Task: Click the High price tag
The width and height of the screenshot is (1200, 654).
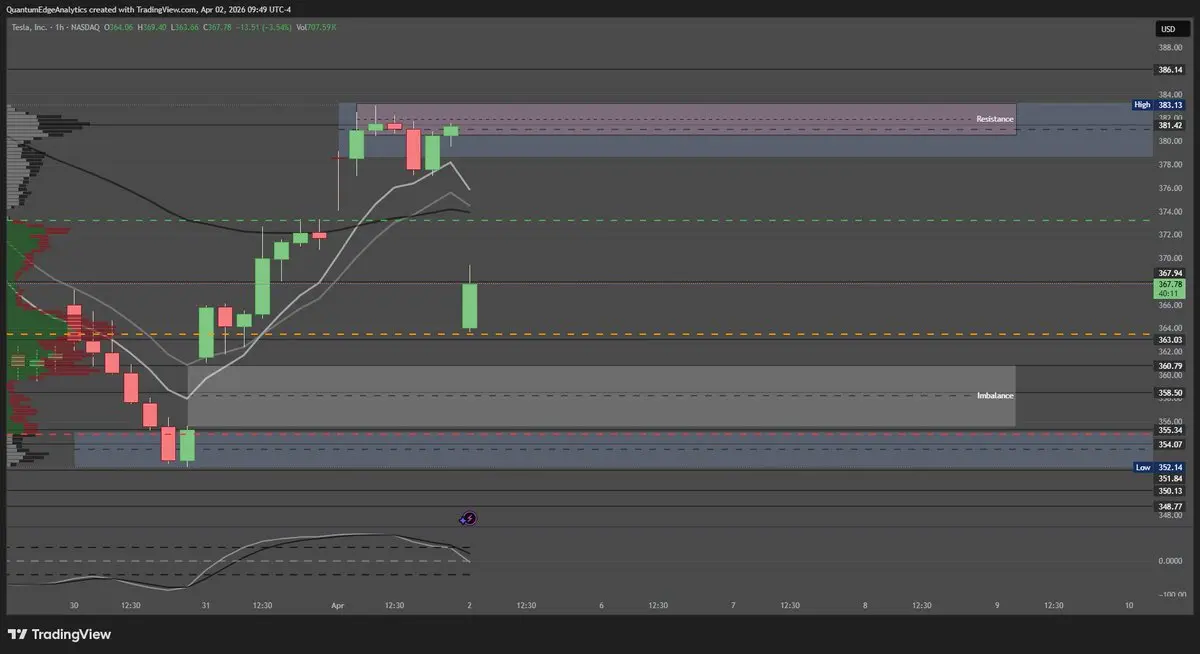Action: (1142, 105)
